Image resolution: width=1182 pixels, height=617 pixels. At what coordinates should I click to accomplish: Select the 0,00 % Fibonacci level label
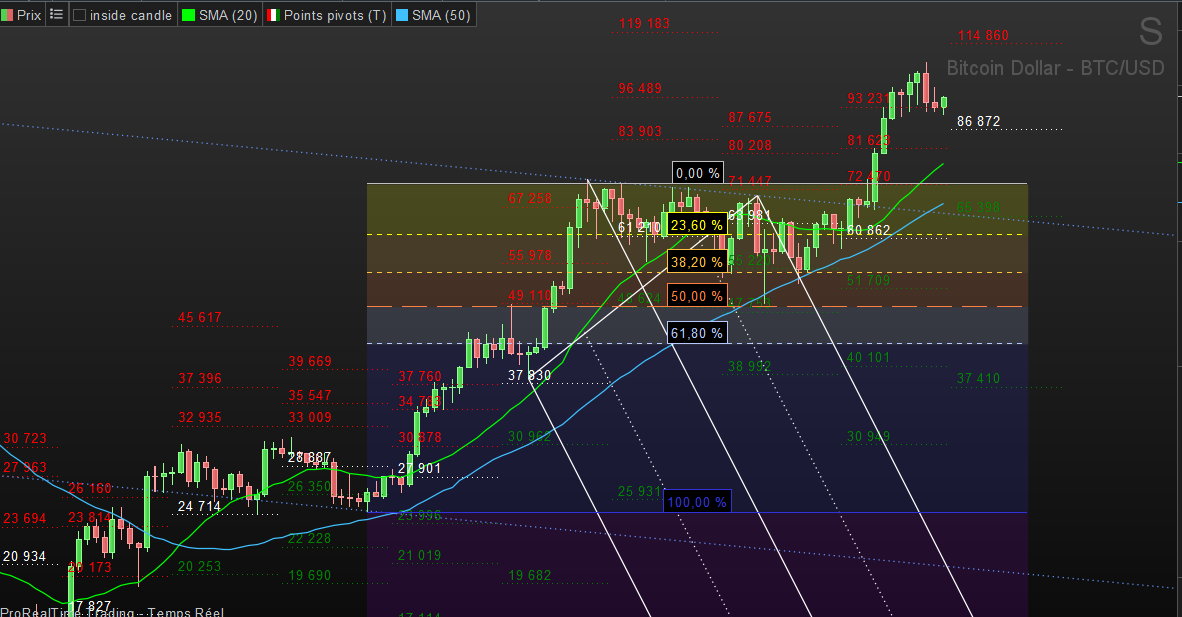pyautogui.click(x=698, y=173)
